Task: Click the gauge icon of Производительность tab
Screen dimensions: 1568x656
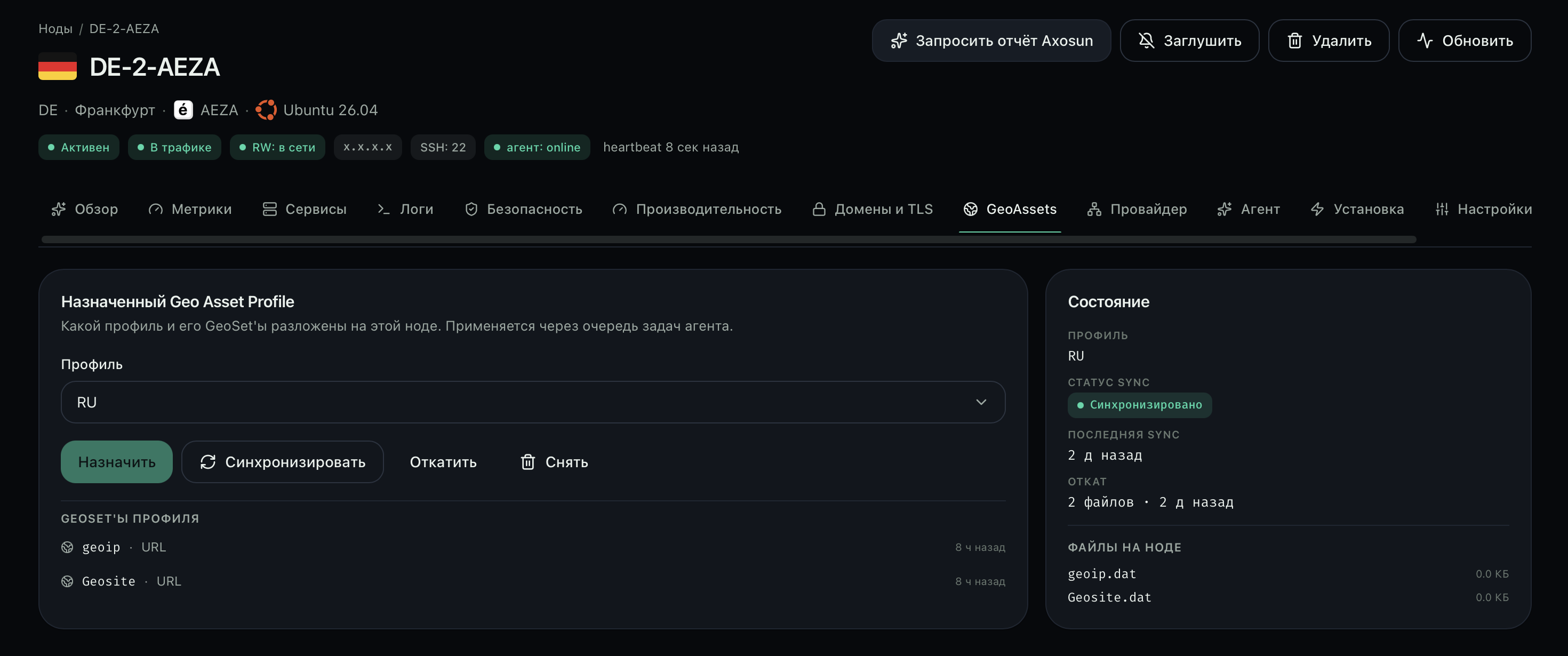Action: pyautogui.click(x=620, y=210)
